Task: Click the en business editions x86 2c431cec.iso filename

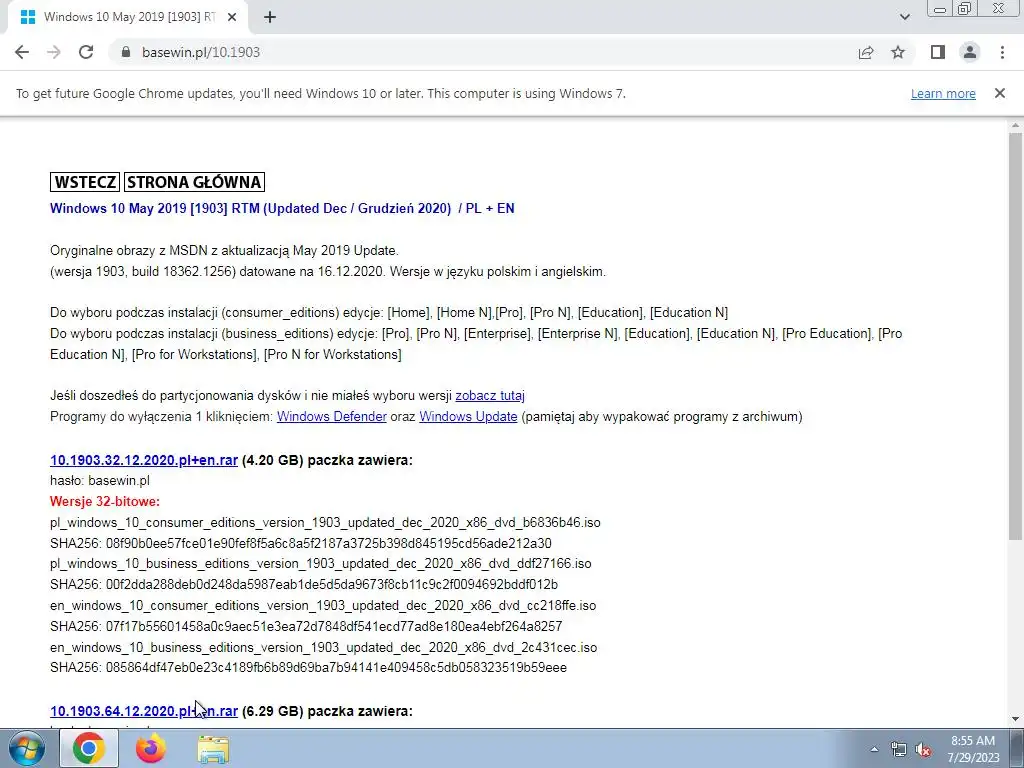Action: (323, 647)
